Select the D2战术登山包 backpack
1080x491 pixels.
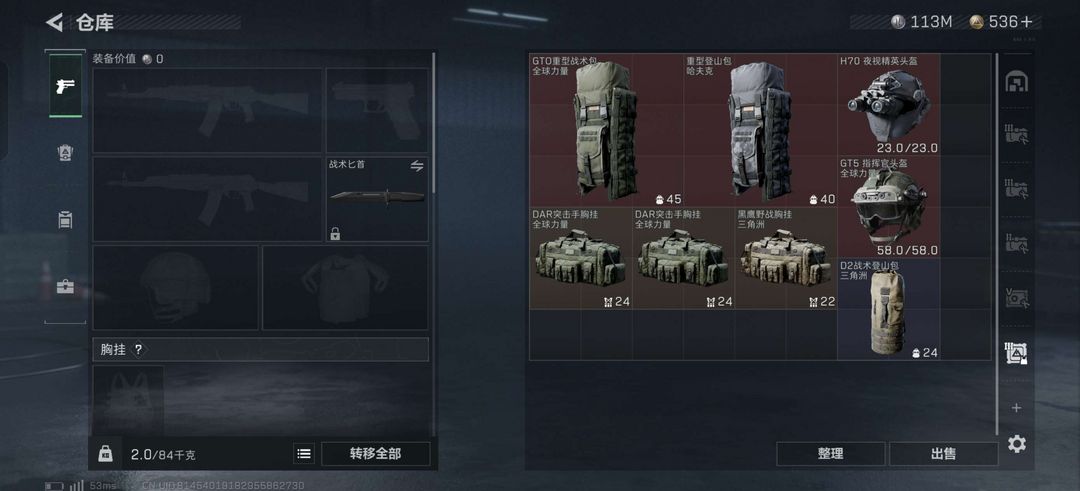coord(889,309)
